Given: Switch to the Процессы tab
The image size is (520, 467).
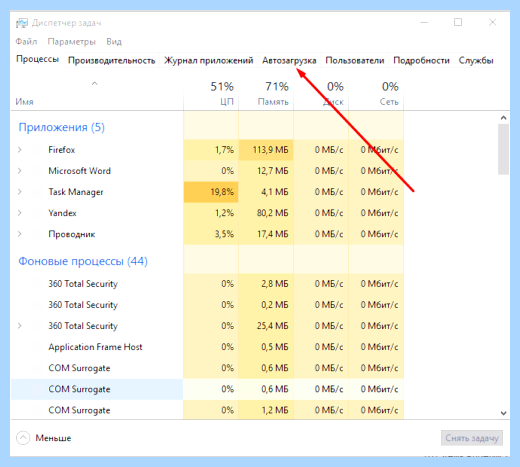Looking at the screenshot, I should pos(38,59).
